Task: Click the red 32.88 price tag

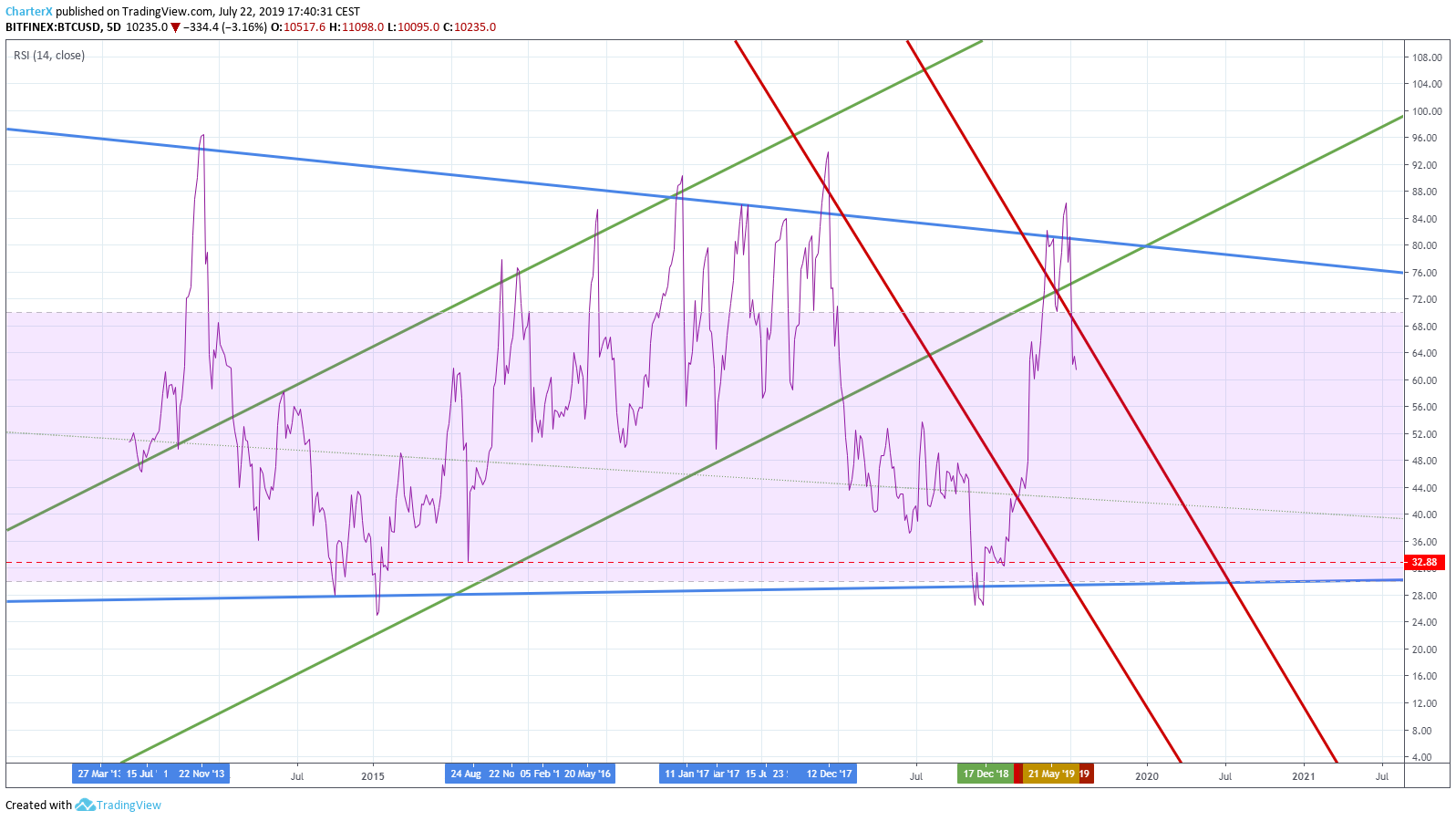Action: pyautogui.click(x=1423, y=562)
